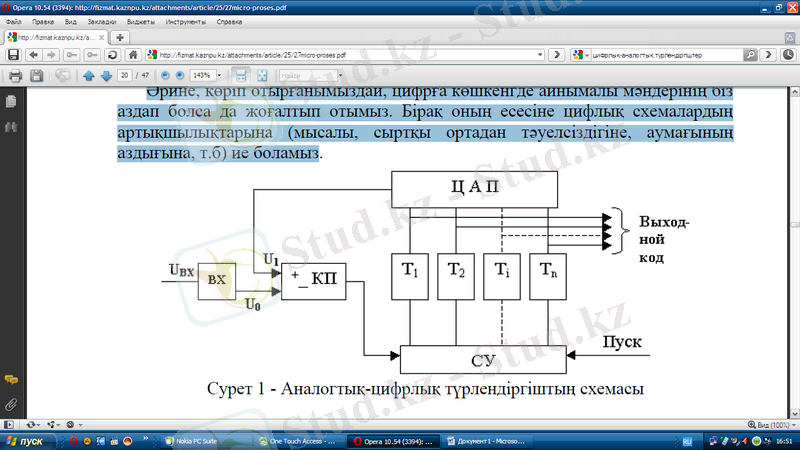Open a new tab with plus button
This screenshot has height=450, width=800.
120,37
